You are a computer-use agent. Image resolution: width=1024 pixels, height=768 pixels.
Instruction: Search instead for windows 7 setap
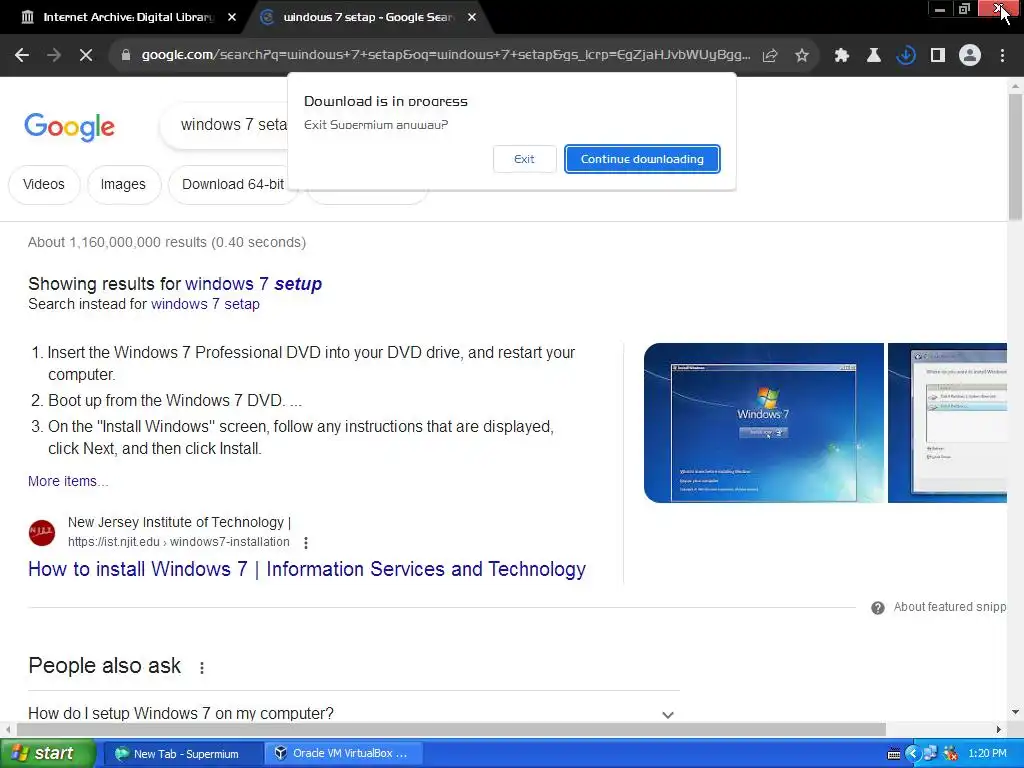[x=205, y=304]
